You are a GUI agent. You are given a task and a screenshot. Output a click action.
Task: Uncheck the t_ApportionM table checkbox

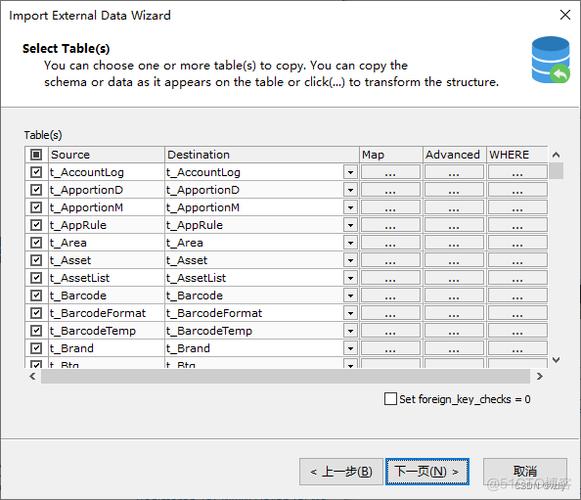click(x=36, y=207)
